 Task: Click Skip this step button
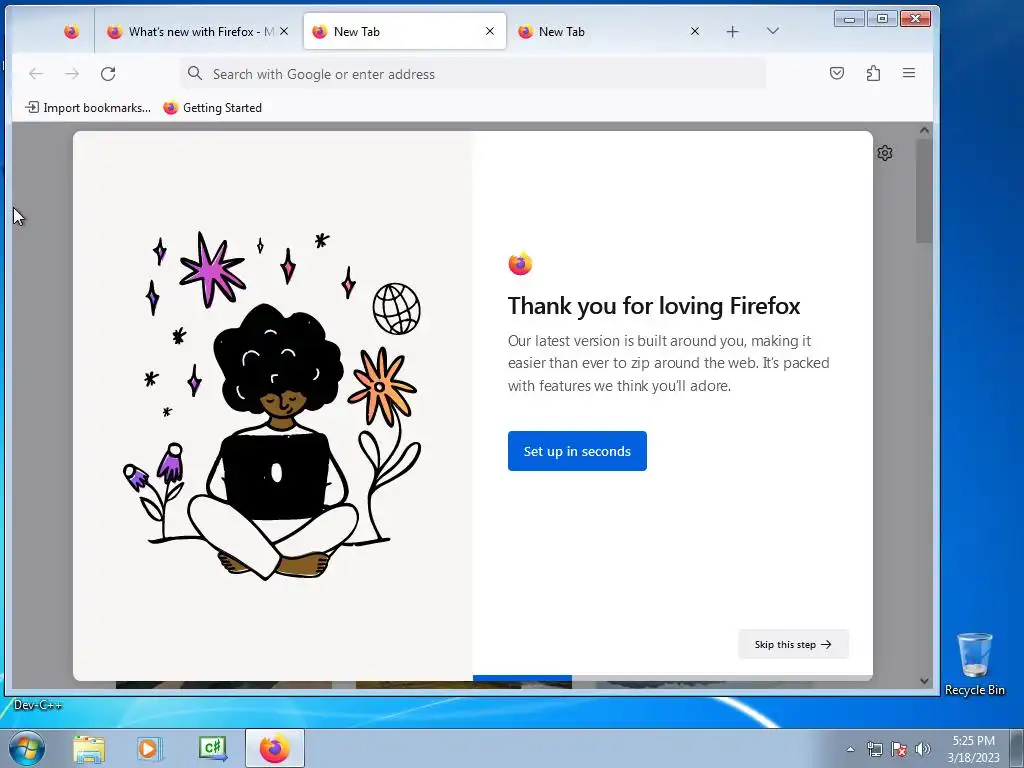793,644
